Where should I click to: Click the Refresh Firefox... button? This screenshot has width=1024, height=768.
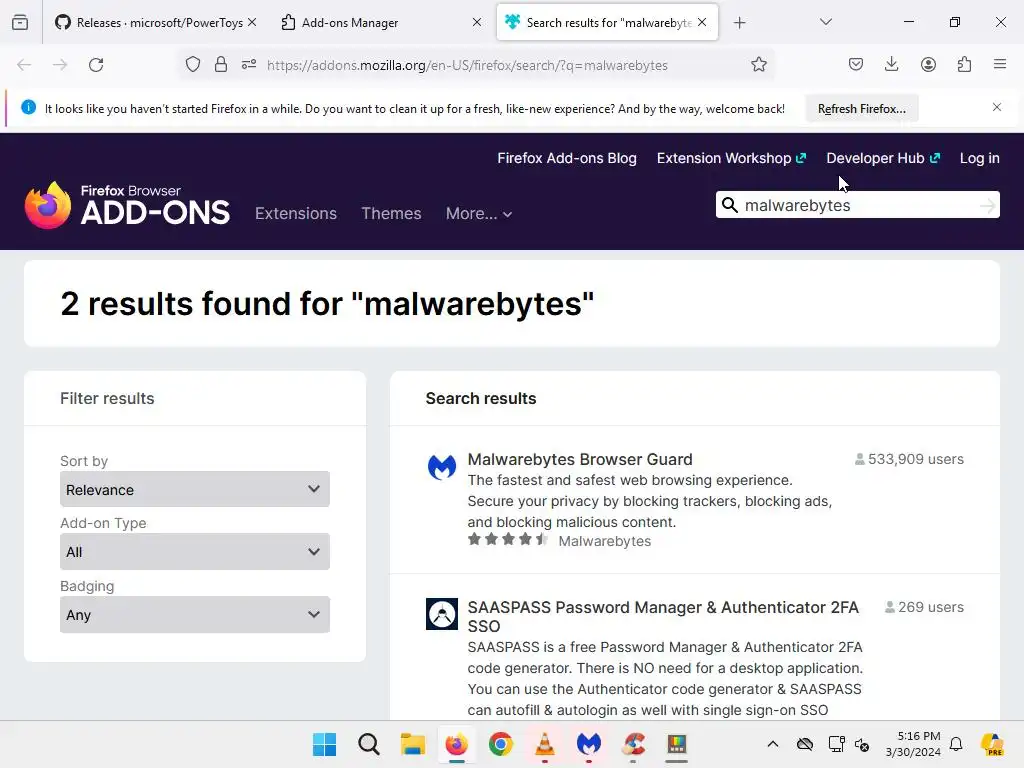[x=861, y=109]
